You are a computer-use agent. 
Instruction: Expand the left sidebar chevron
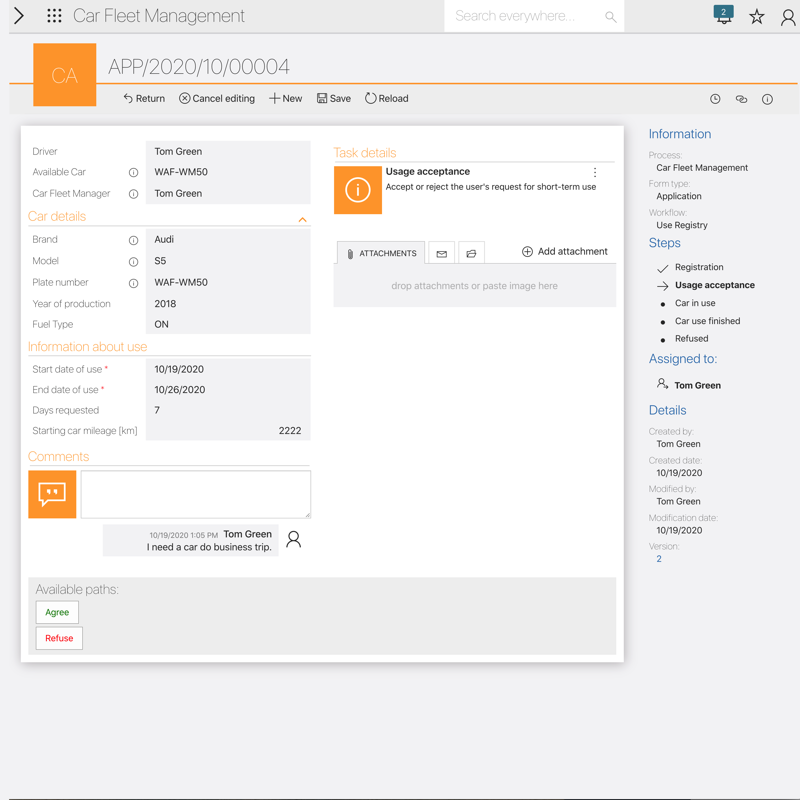click(x=18, y=16)
